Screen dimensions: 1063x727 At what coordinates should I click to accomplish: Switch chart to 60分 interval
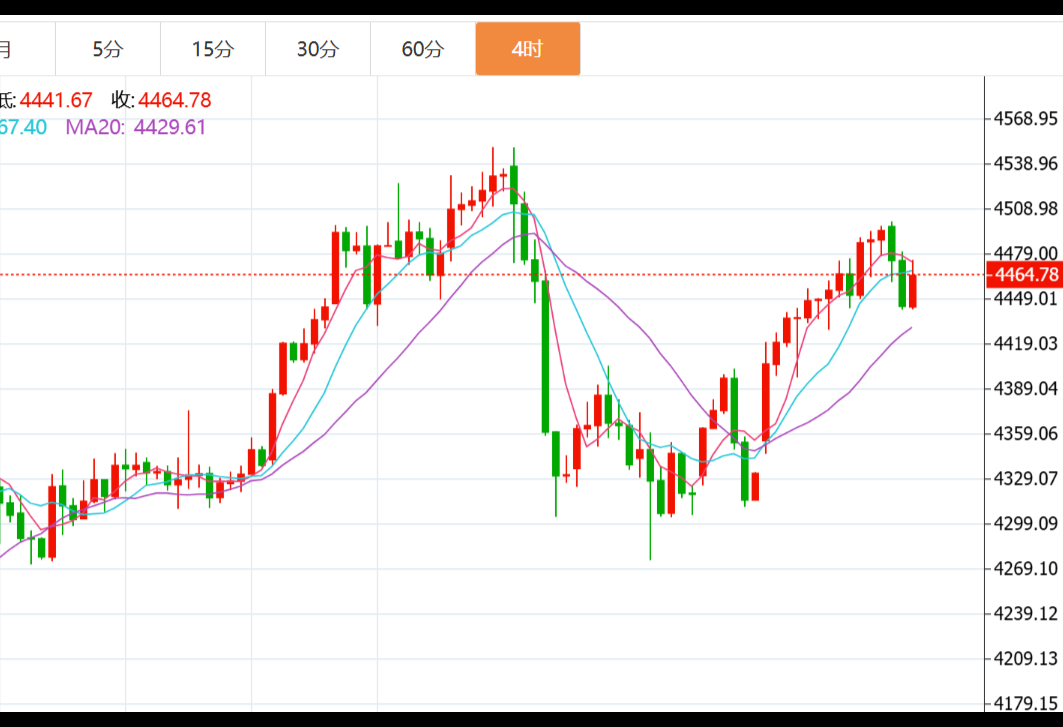pos(422,49)
